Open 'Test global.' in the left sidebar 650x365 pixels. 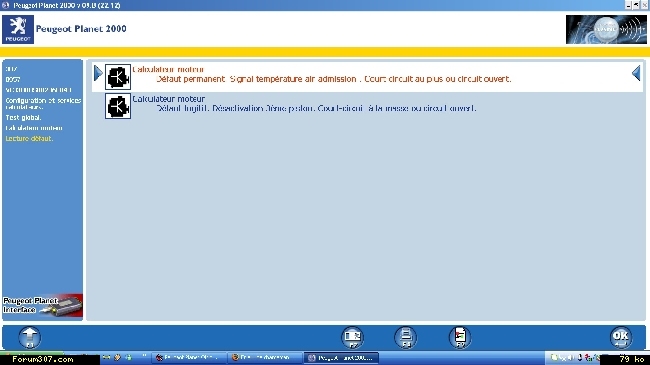23,118
